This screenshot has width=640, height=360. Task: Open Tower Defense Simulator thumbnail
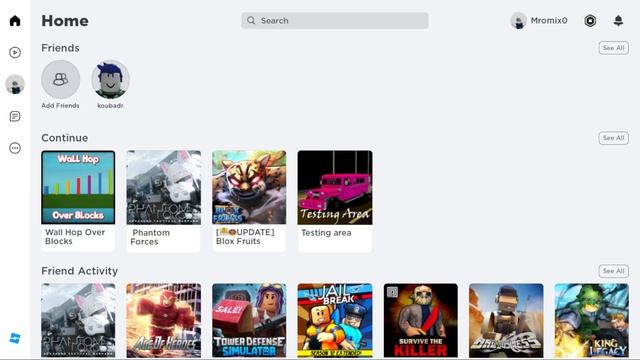coord(249,320)
